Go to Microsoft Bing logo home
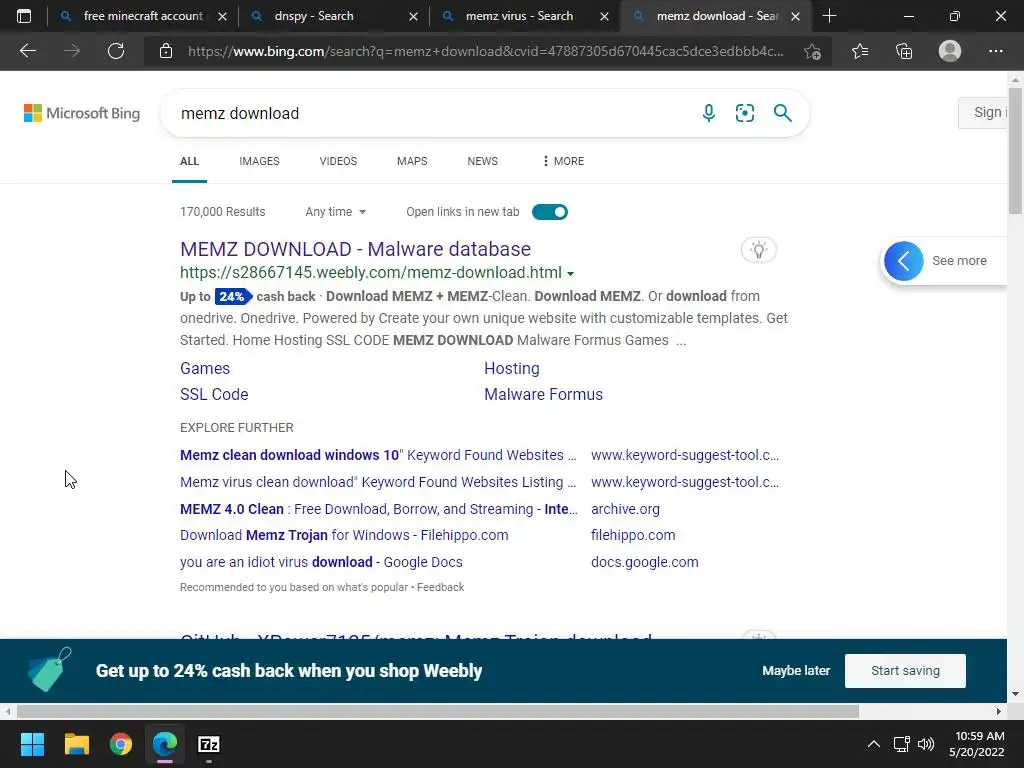This screenshot has height=768, width=1024. coord(82,113)
